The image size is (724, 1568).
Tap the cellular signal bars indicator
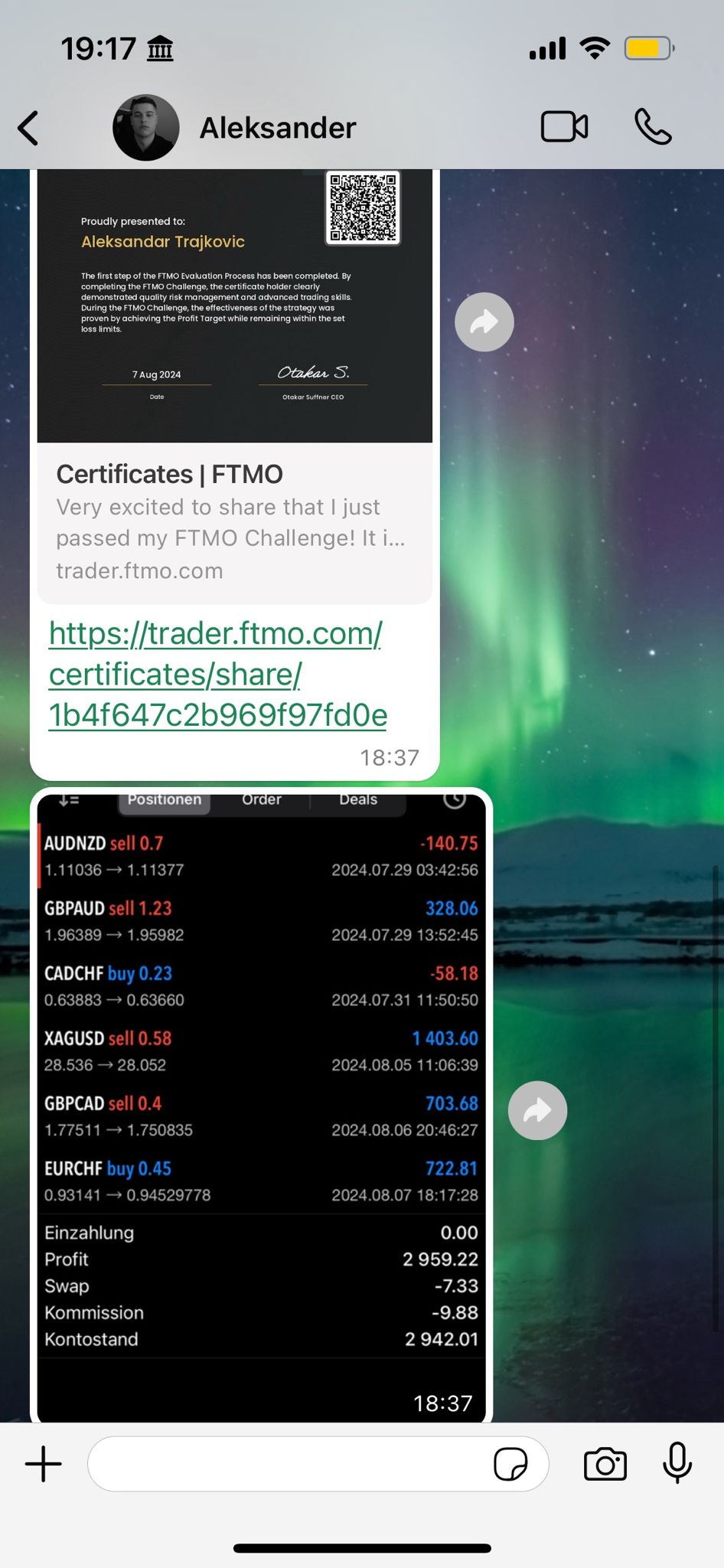[x=547, y=48]
